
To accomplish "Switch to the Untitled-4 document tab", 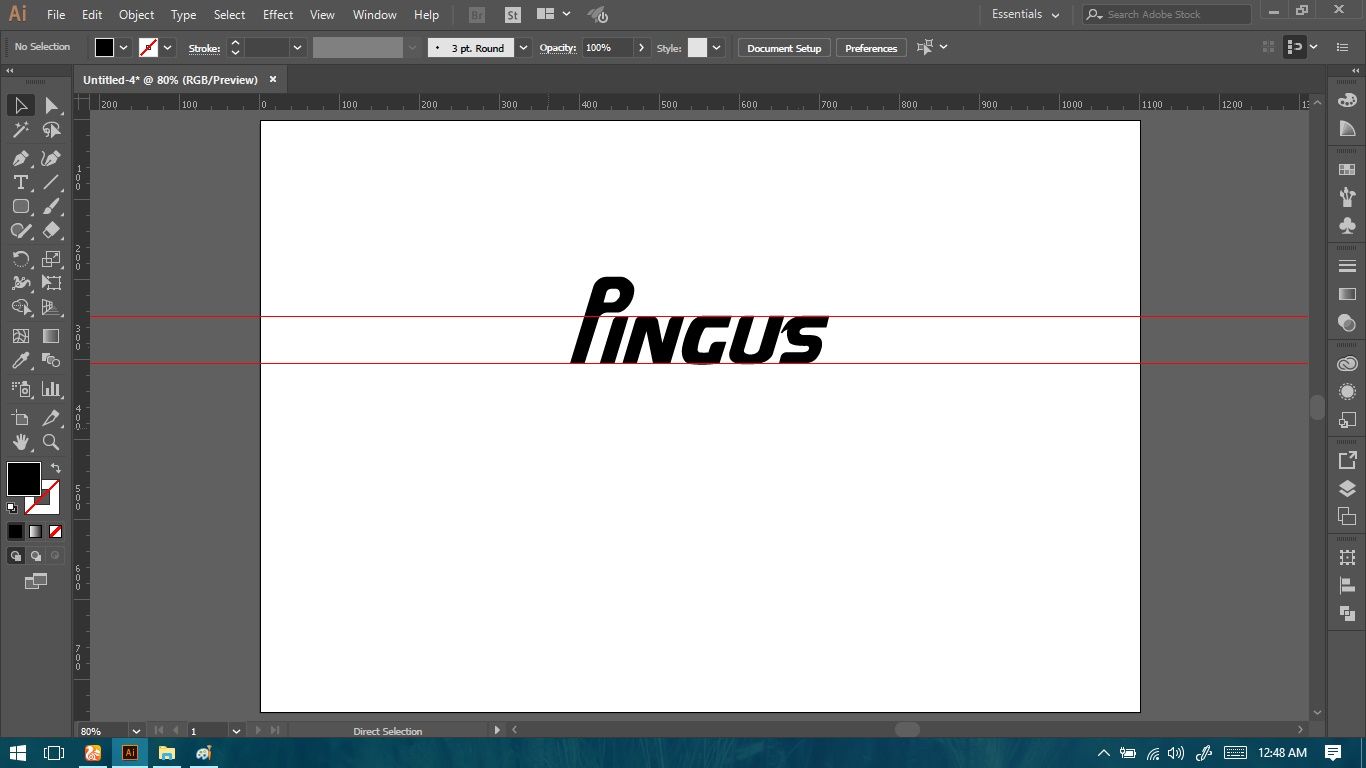I will coord(170,80).
